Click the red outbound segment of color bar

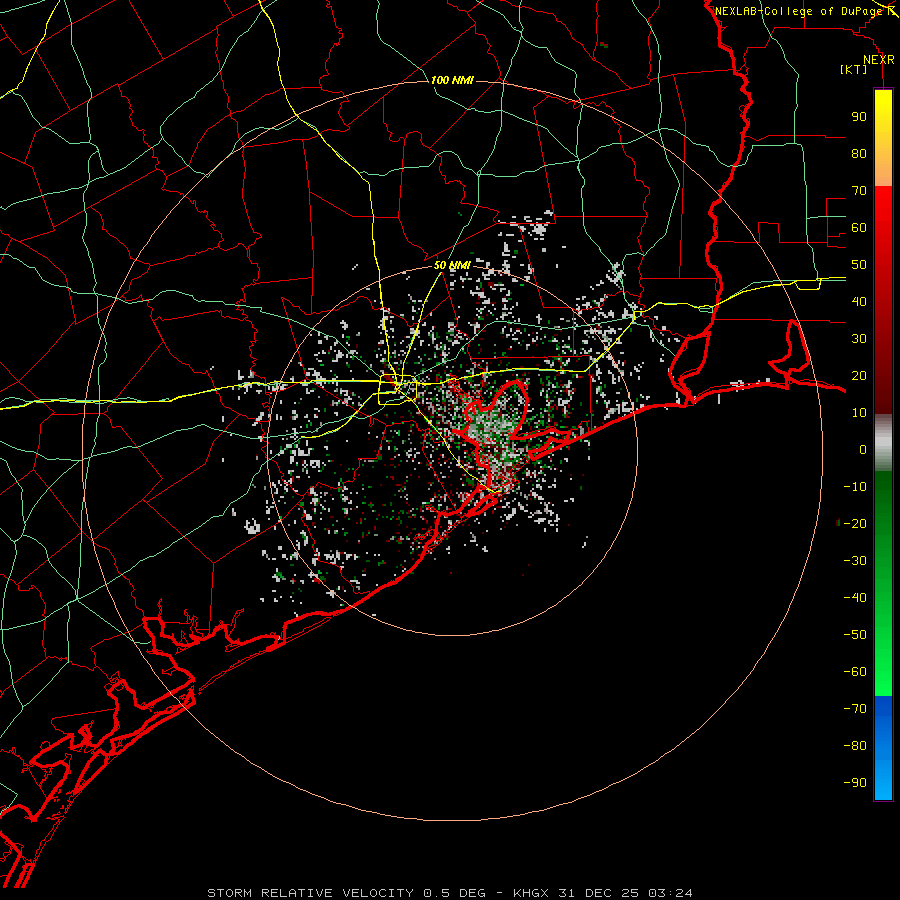point(883,300)
